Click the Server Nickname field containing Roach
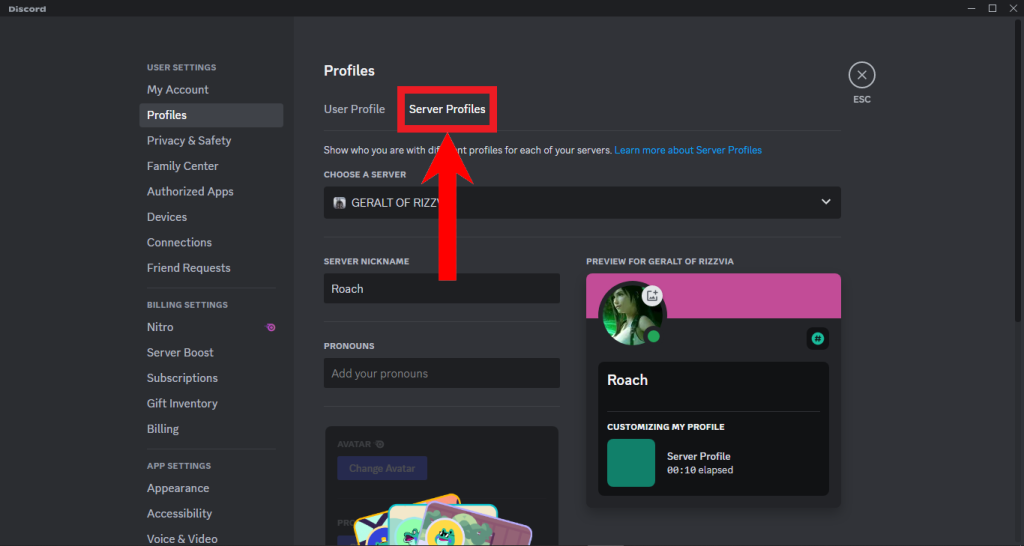 pos(441,289)
